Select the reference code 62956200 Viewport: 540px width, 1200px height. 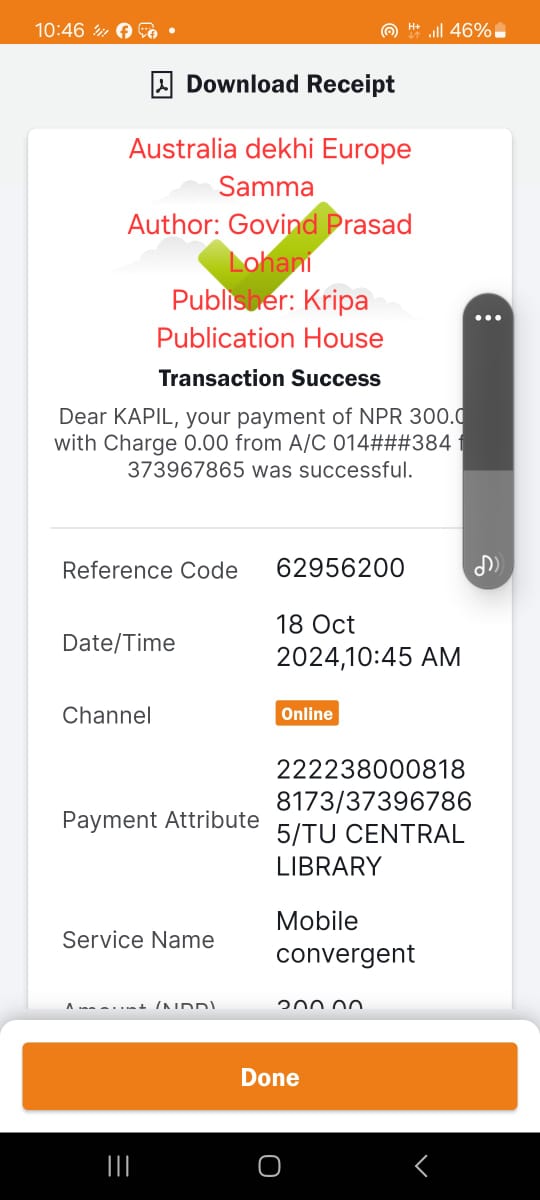pos(341,568)
